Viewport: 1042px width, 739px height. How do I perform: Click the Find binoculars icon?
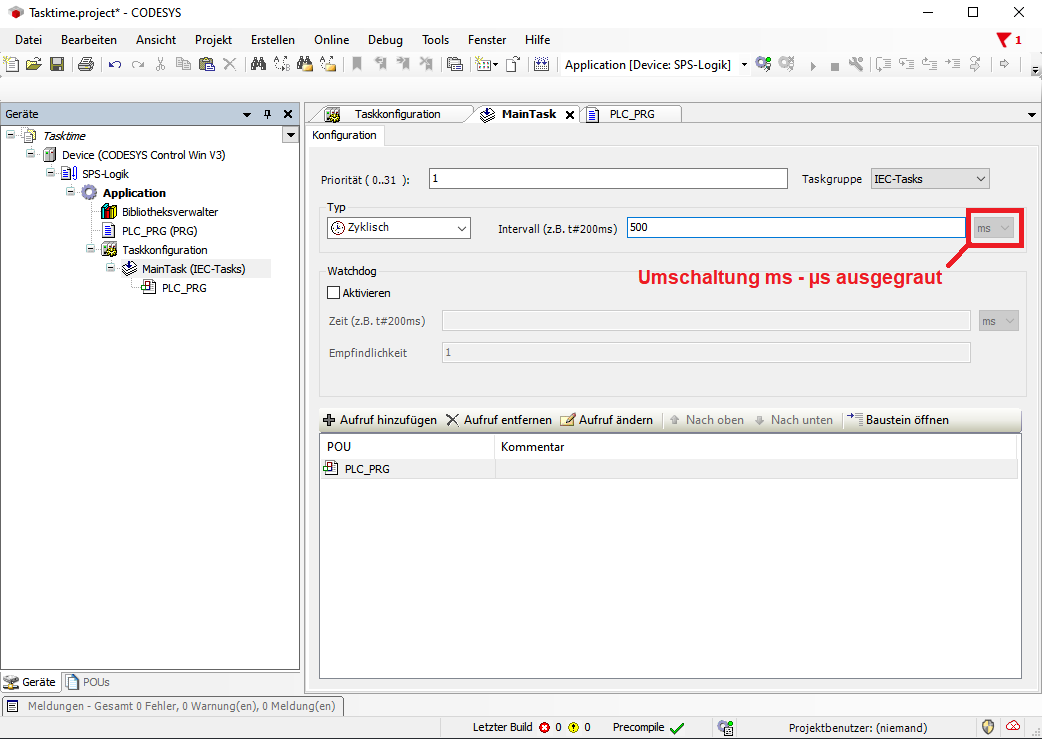click(258, 65)
